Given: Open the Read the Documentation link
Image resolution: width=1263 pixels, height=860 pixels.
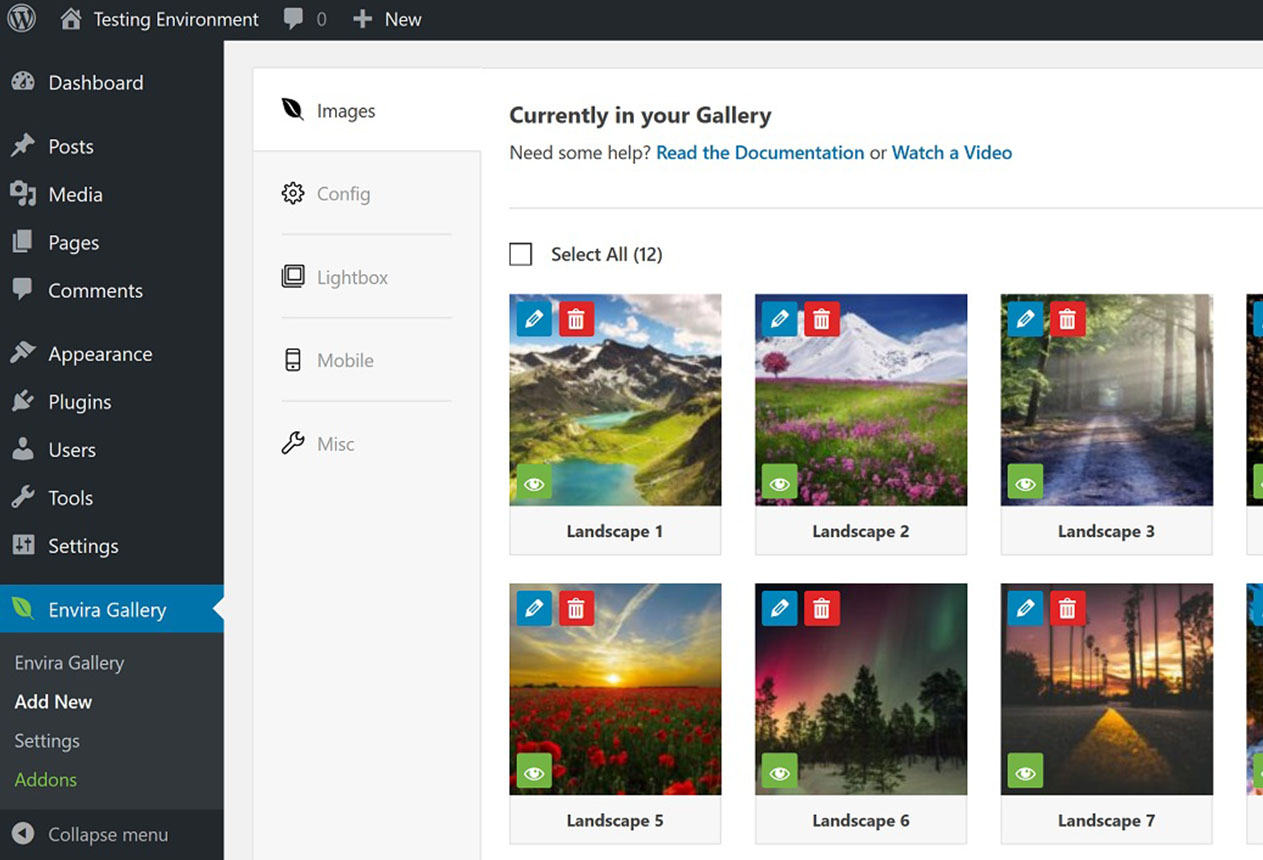Looking at the screenshot, I should point(760,153).
